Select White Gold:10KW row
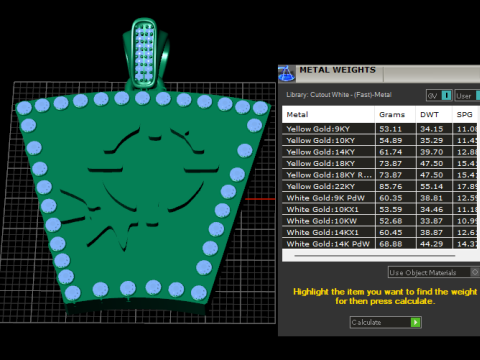The height and width of the screenshot is (360, 480). (380, 221)
